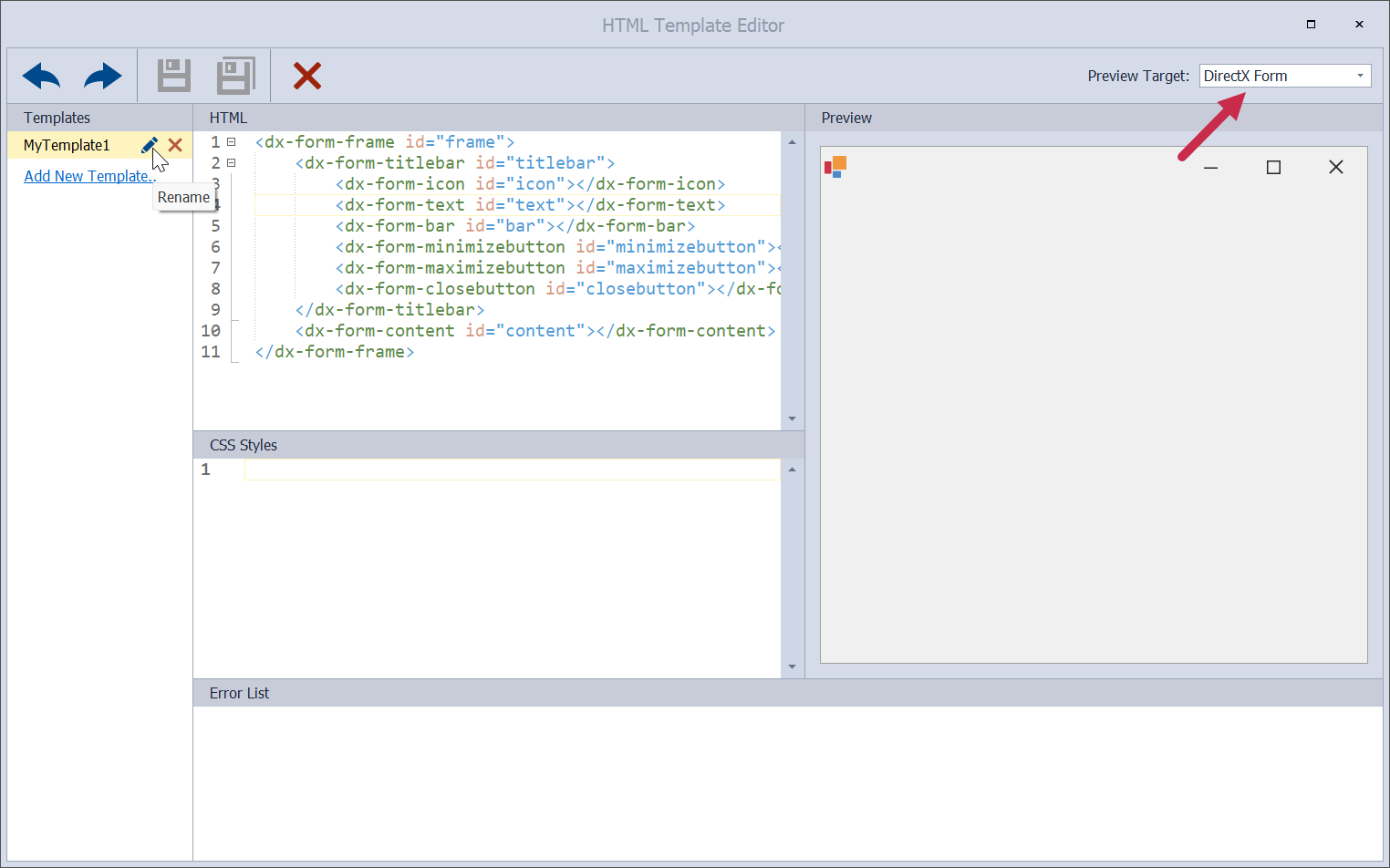Click the Add New Template link
Viewport: 1390px width, 868px height.
click(x=88, y=176)
